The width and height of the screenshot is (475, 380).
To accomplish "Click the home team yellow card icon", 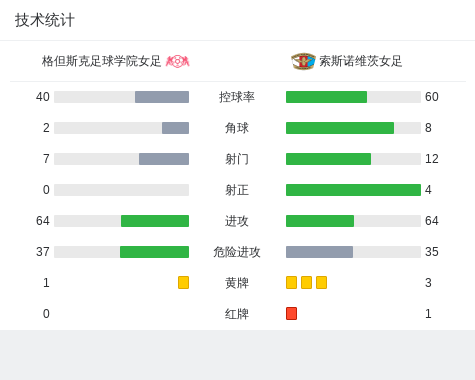I will point(183,282).
